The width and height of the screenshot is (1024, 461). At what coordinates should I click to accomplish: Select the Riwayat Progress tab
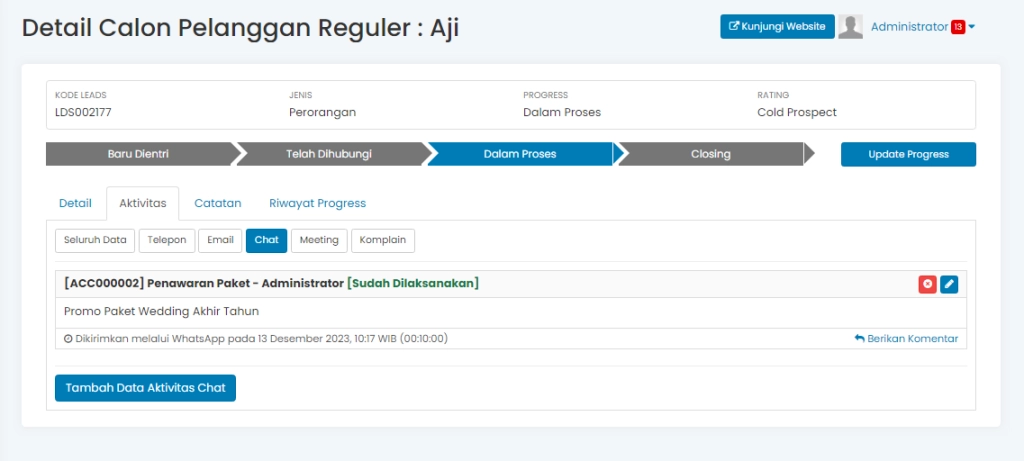317,203
